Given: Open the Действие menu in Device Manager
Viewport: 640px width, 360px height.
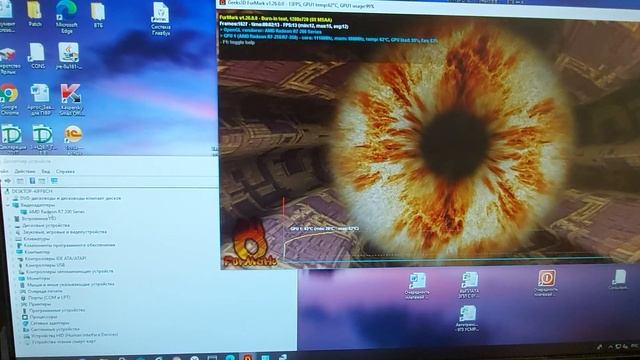Looking at the screenshot, I should tap(25, 171).
